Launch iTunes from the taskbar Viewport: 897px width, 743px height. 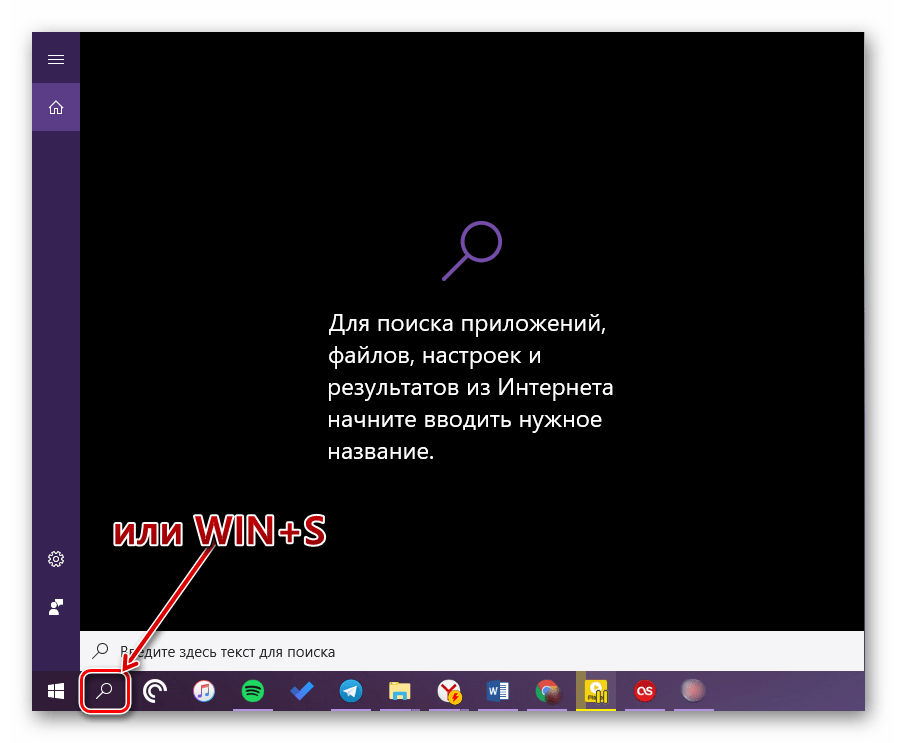point(204,691)
